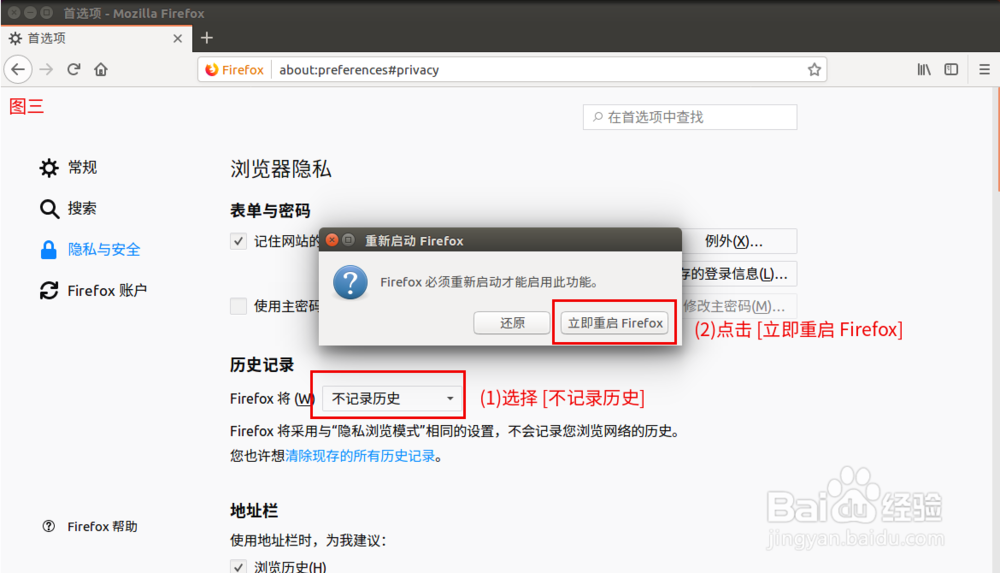Click the page vertical scrollbar
Image resolution: width=1000 pixels, height=573 pixels.
point(996,139)
